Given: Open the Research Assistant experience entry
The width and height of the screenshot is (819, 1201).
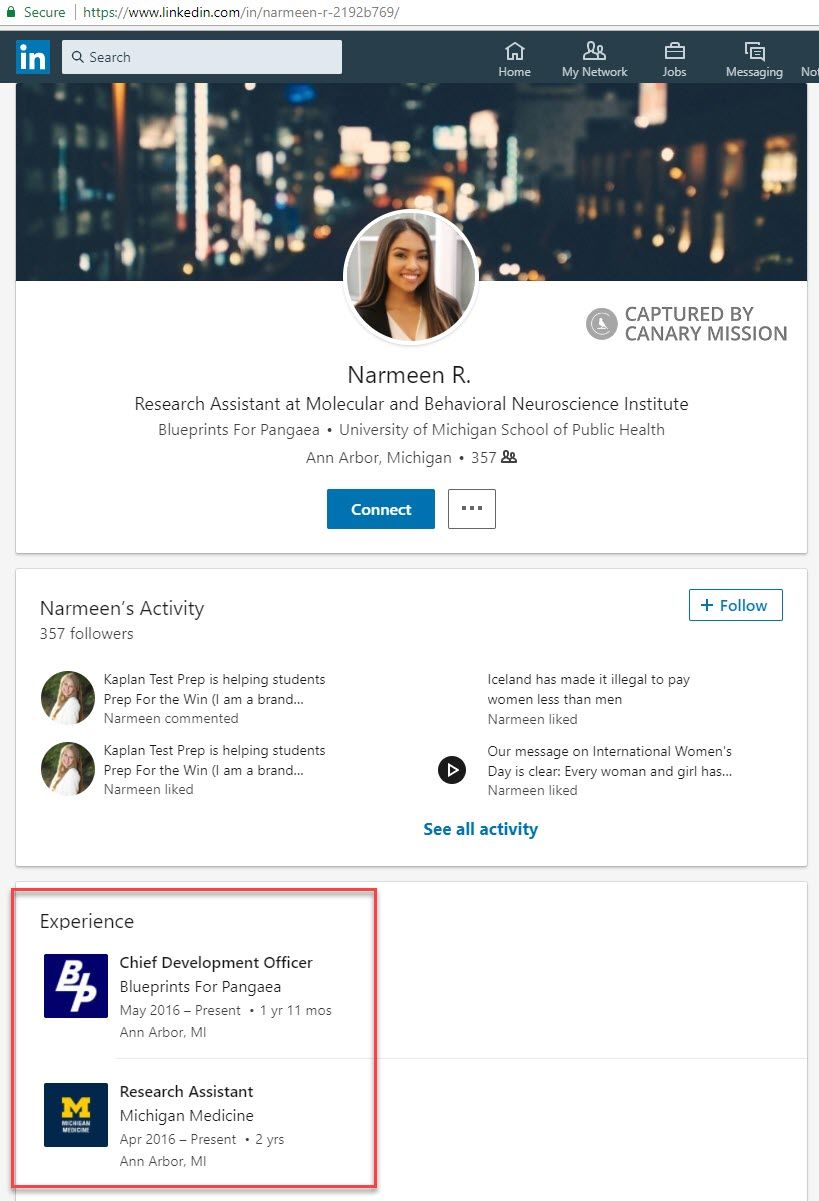Looking at the screenshot, I should point(186,1091).
